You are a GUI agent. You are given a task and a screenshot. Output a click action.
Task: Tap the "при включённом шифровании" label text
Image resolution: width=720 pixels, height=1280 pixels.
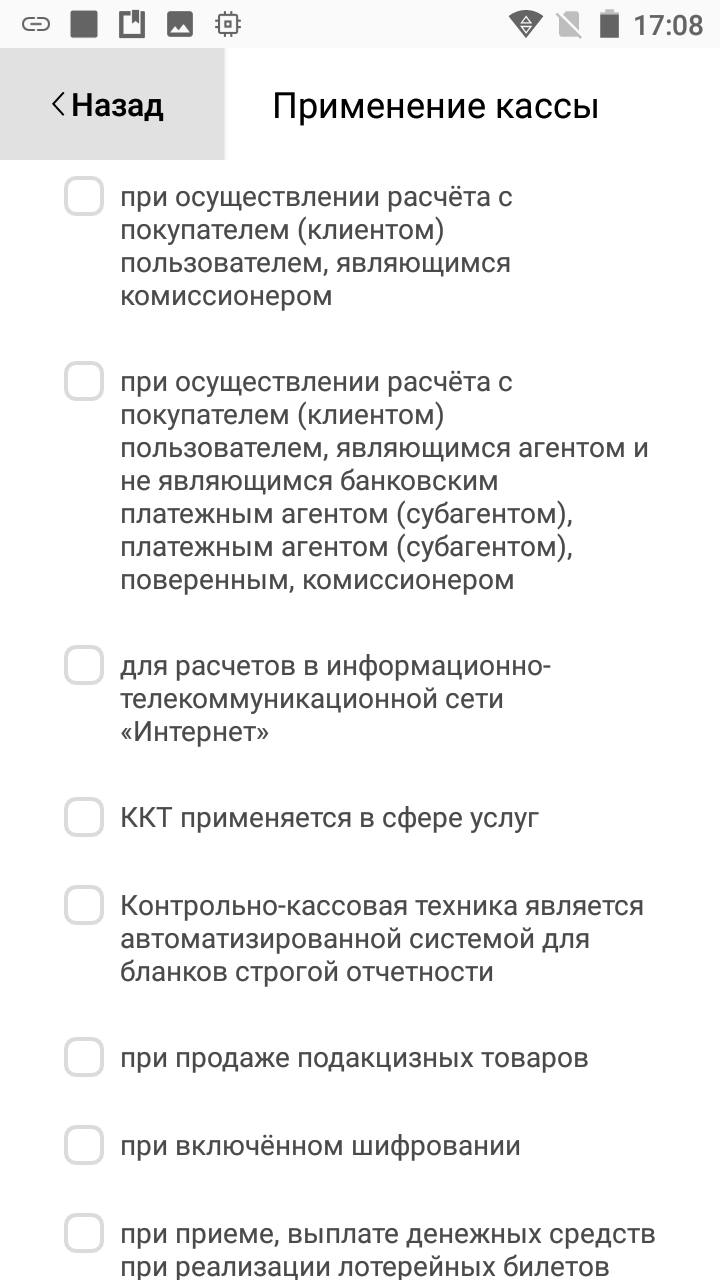click(x=320, y=1146)
